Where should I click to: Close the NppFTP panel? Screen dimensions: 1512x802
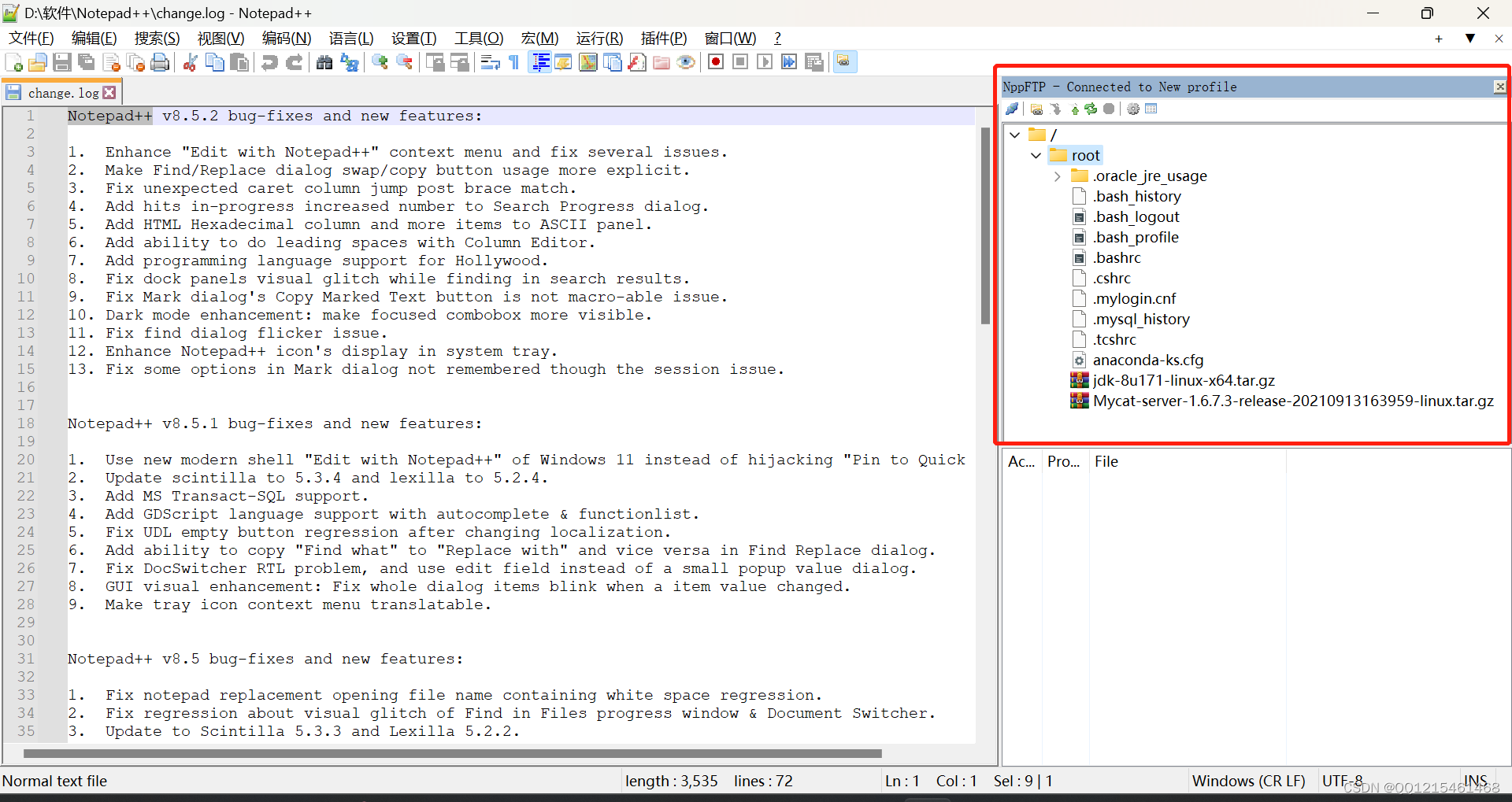click(x=1499, y=87)
